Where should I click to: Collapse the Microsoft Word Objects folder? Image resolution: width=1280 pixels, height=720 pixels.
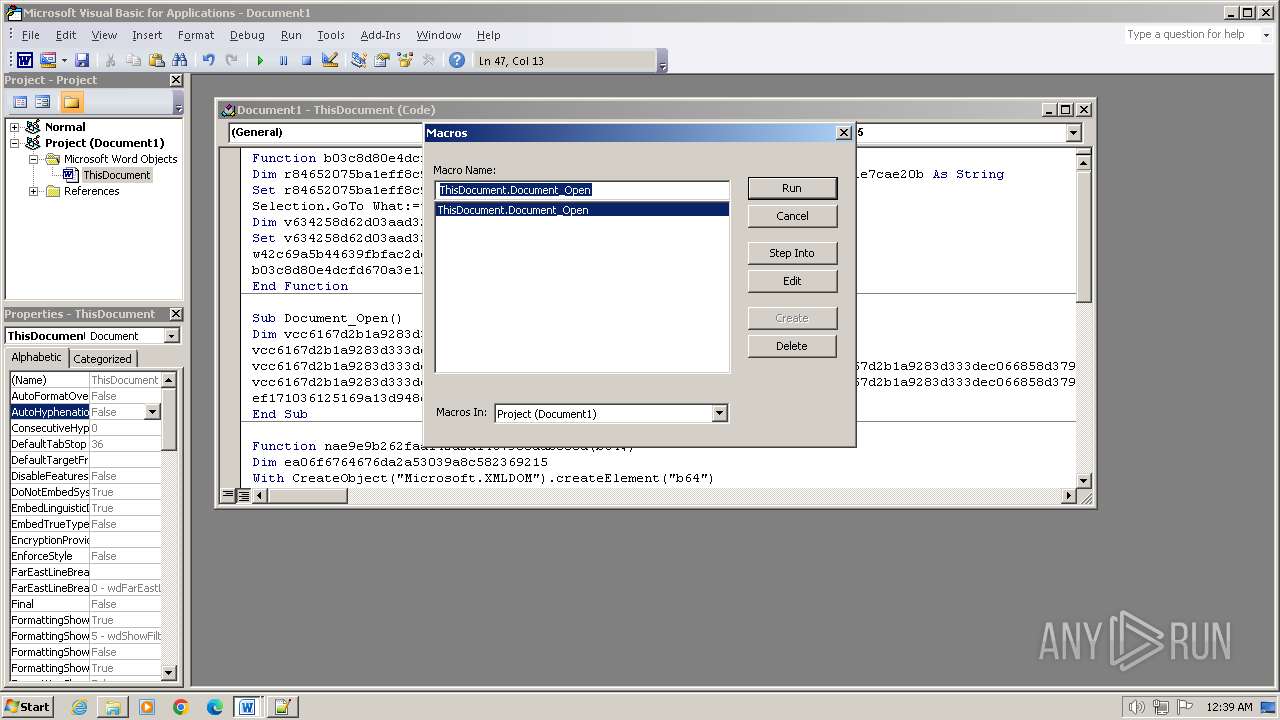click(x=33, y=159)
